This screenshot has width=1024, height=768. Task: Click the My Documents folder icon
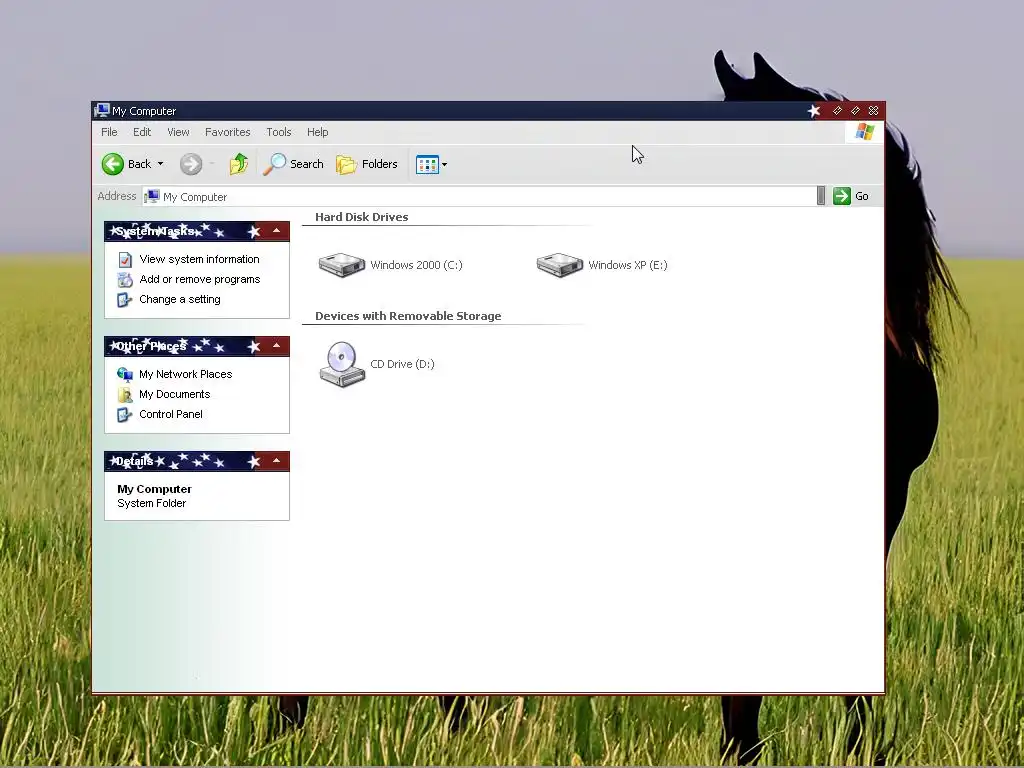click(x=125, y=394)
